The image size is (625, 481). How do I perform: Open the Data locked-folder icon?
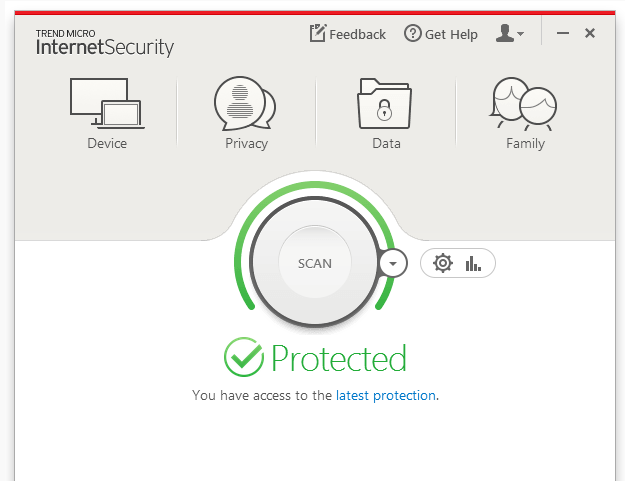(x=384, y=103)
